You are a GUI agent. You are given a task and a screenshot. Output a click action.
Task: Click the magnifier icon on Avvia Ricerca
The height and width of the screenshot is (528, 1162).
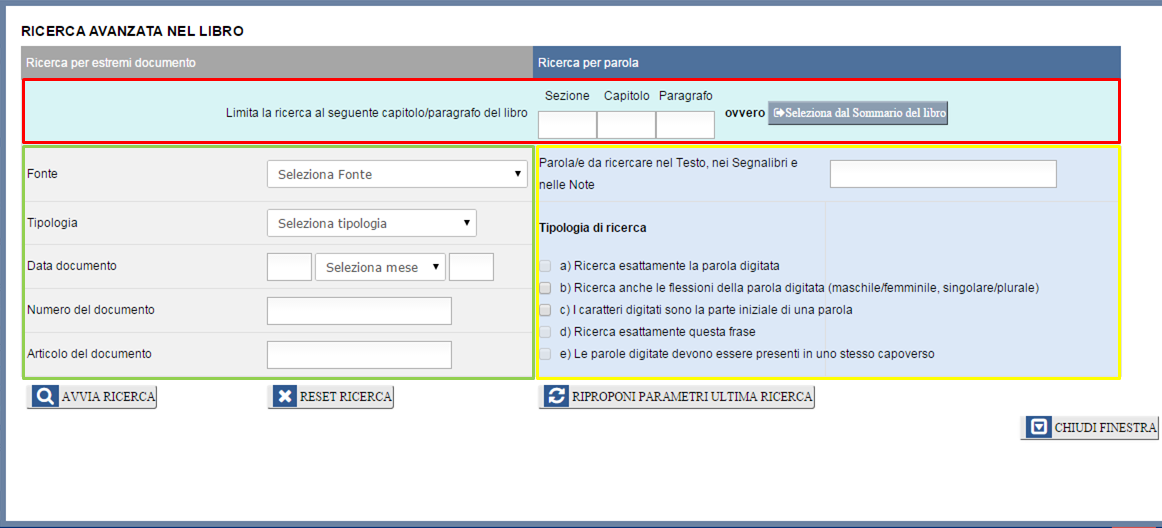pos(44,397)
